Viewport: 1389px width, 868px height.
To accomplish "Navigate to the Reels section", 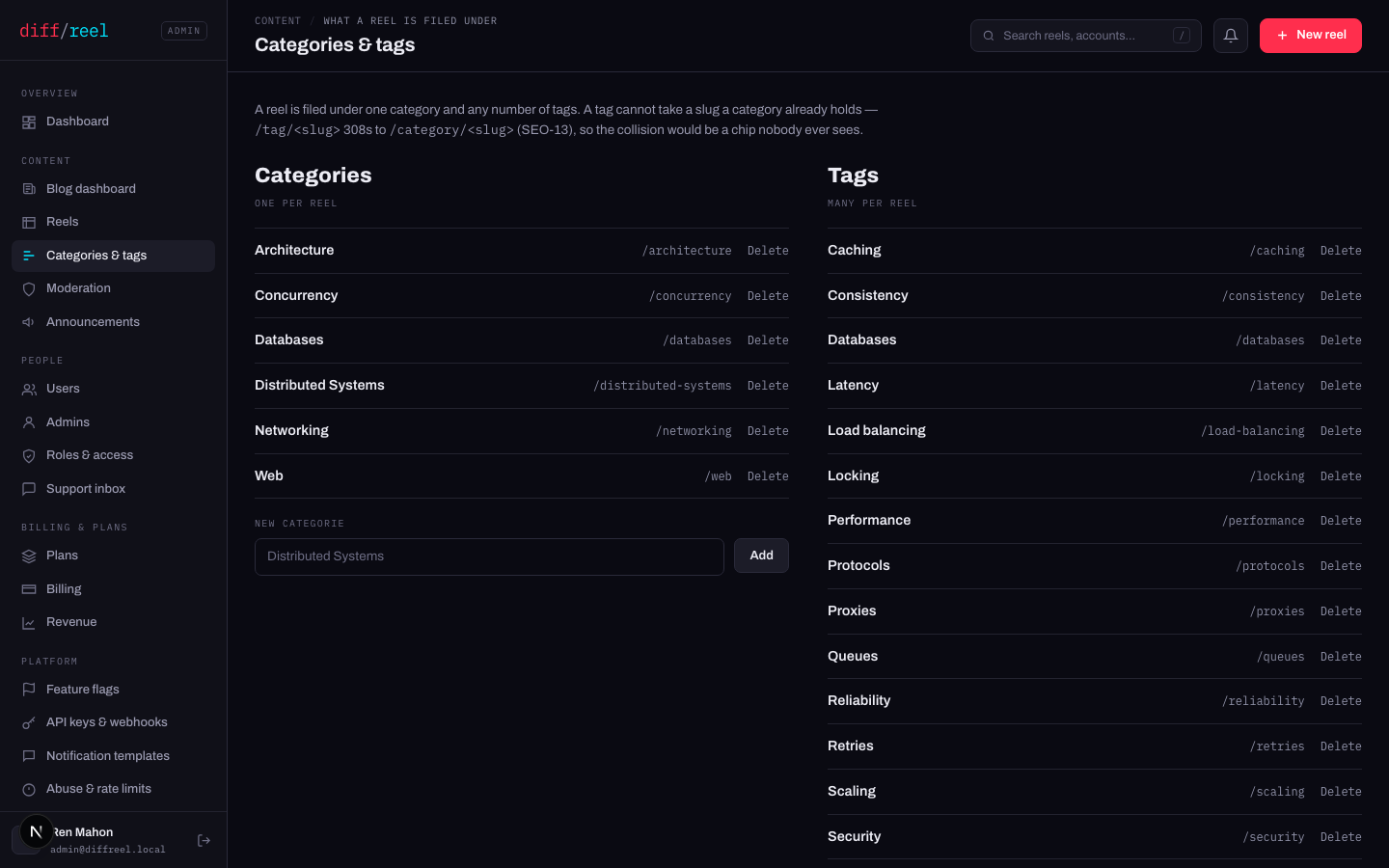I will (113, 222).
